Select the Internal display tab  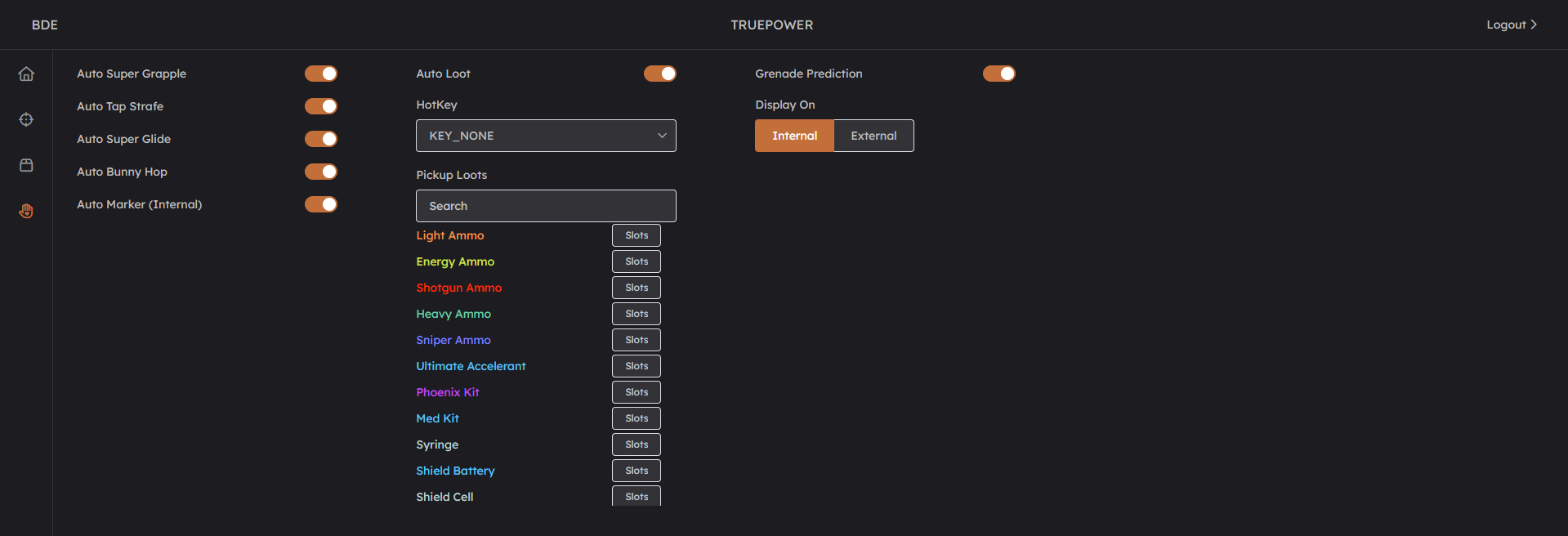[x=794, y=136]
